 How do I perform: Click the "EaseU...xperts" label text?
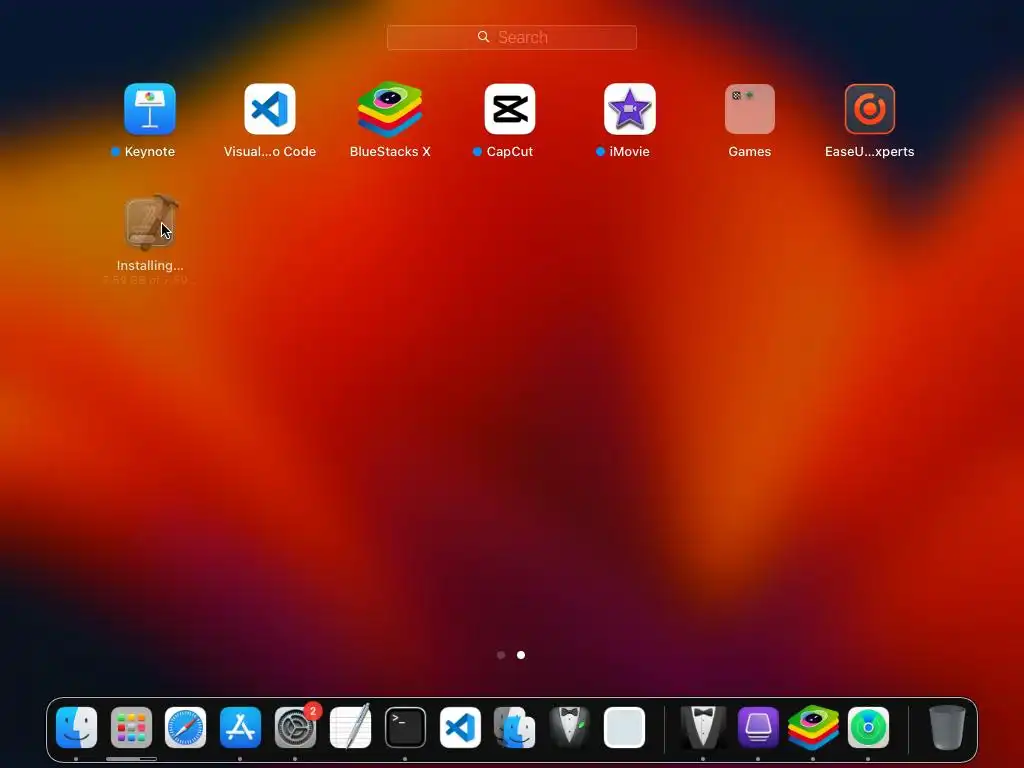pos(869,152)
